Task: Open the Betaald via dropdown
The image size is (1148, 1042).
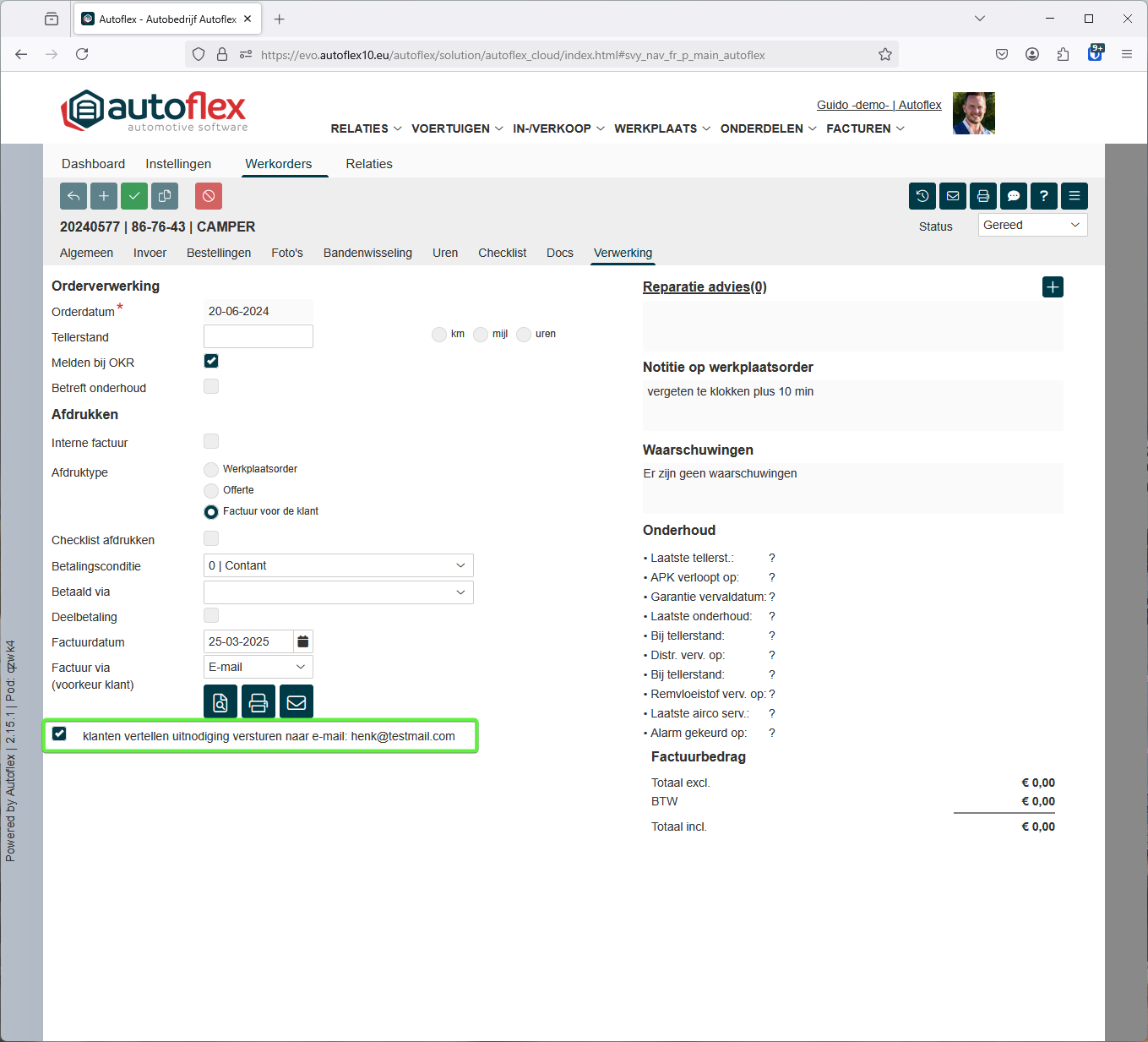Action: pos(338,592)
